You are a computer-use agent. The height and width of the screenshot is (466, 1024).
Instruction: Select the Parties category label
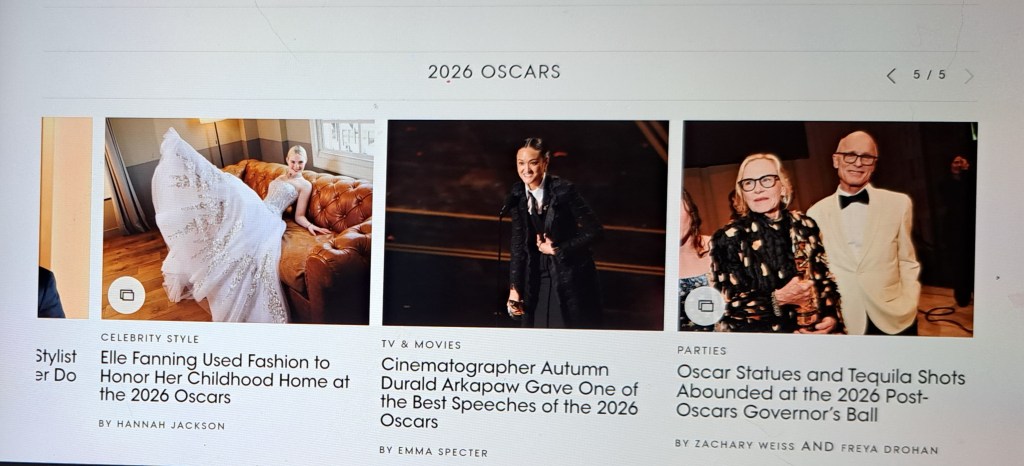701,350
